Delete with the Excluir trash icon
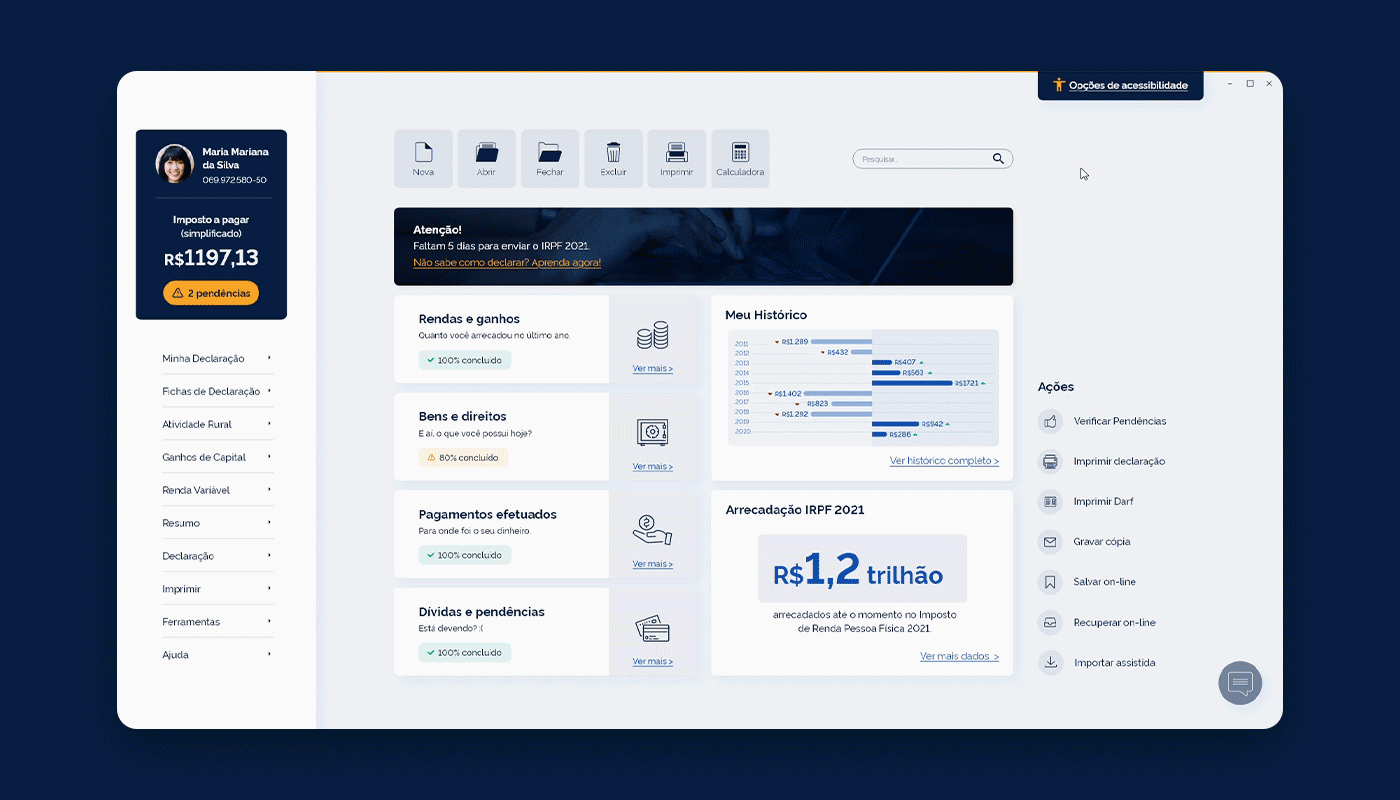The image size is (1400, 800). [613, 158]
